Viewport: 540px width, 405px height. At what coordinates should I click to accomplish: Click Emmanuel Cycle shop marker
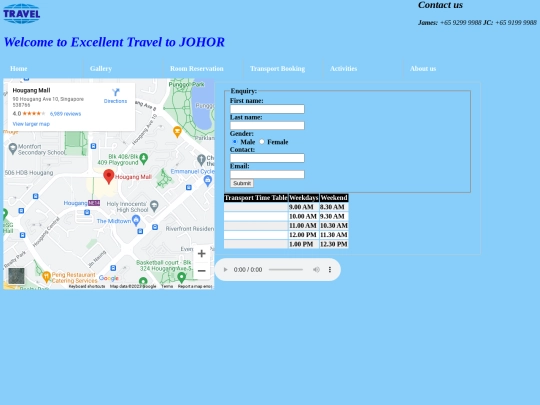208,180
